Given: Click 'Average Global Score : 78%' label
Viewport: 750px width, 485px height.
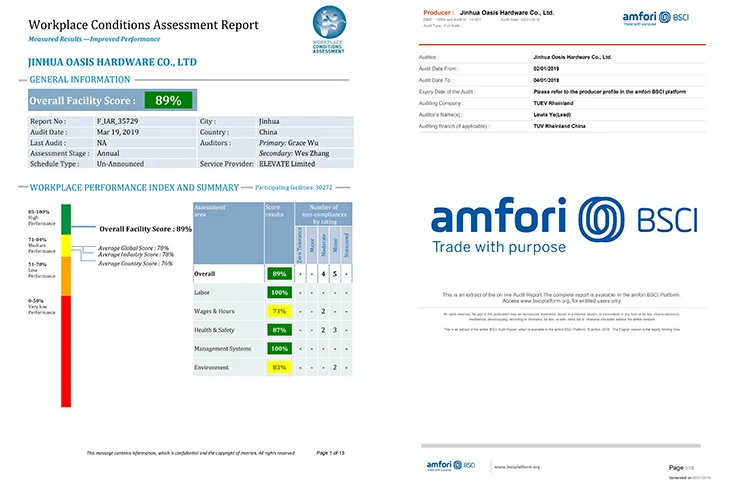Looking at the screenshot, I should coord(133,248).
